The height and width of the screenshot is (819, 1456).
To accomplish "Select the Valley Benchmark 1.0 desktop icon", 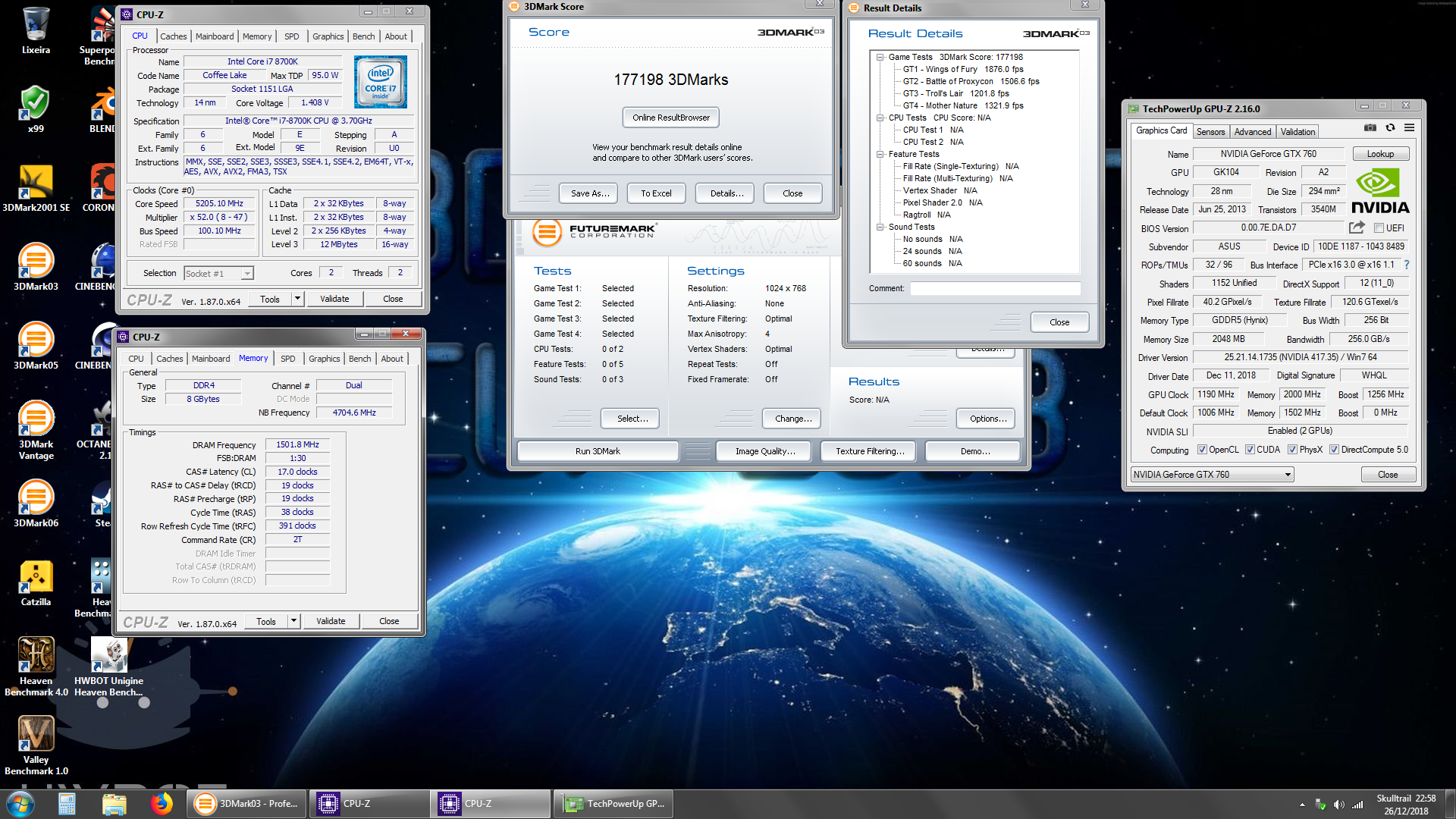I will pyautogui.click(x=36, y=745).
